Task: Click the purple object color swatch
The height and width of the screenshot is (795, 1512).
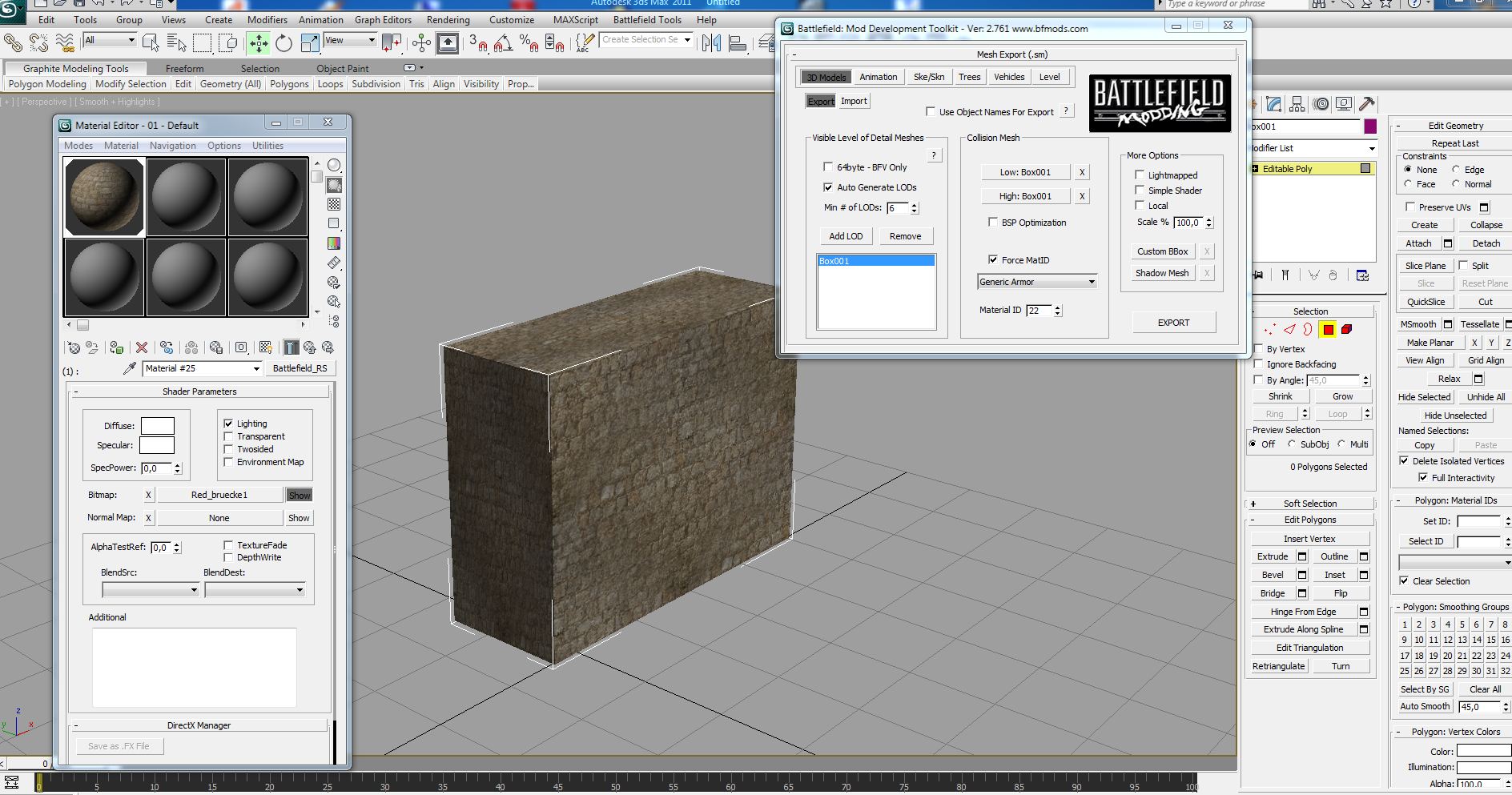Action: 1370,126
